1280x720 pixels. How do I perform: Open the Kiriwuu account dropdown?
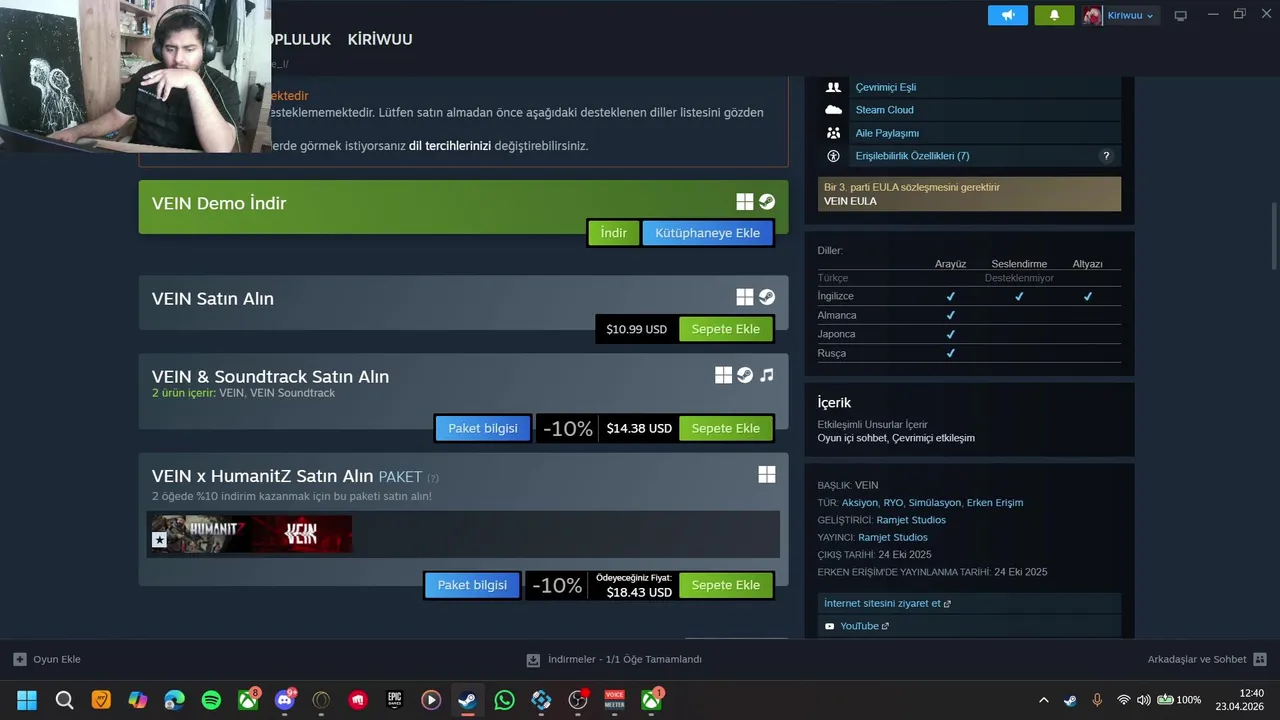(x=1119, y=15)
